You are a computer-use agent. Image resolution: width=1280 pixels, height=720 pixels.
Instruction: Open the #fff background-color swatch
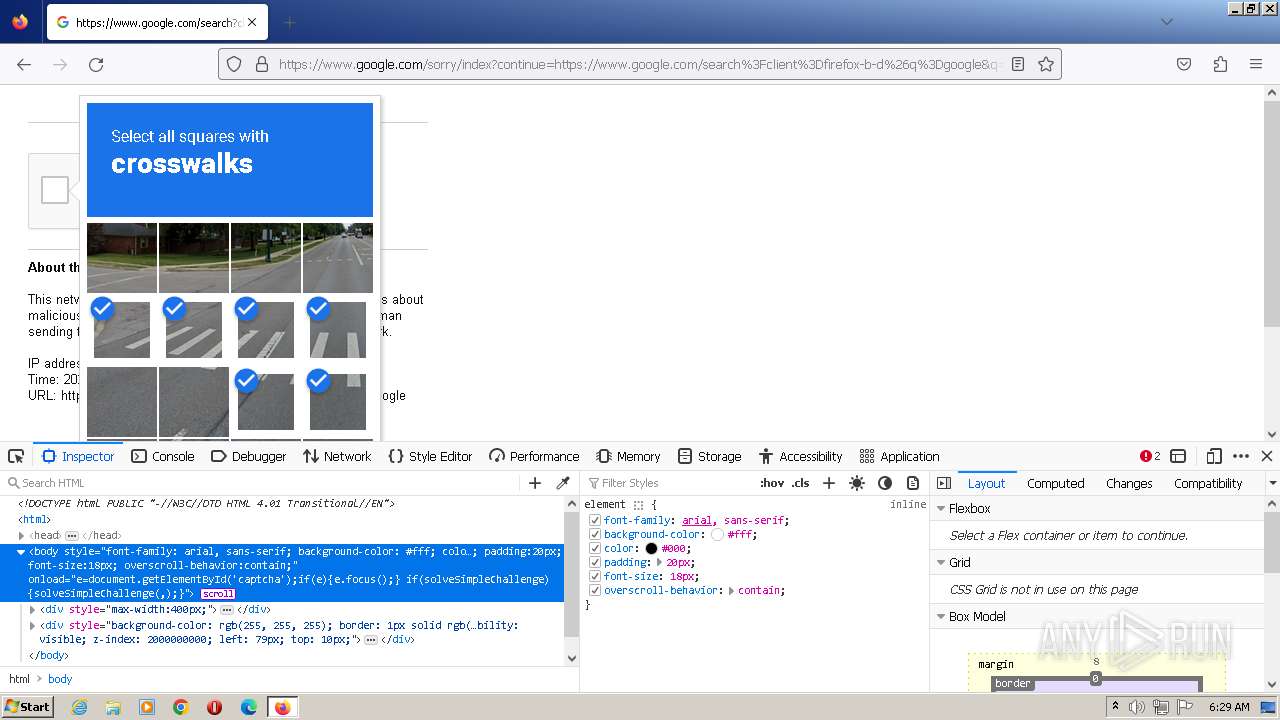(717, 534)
